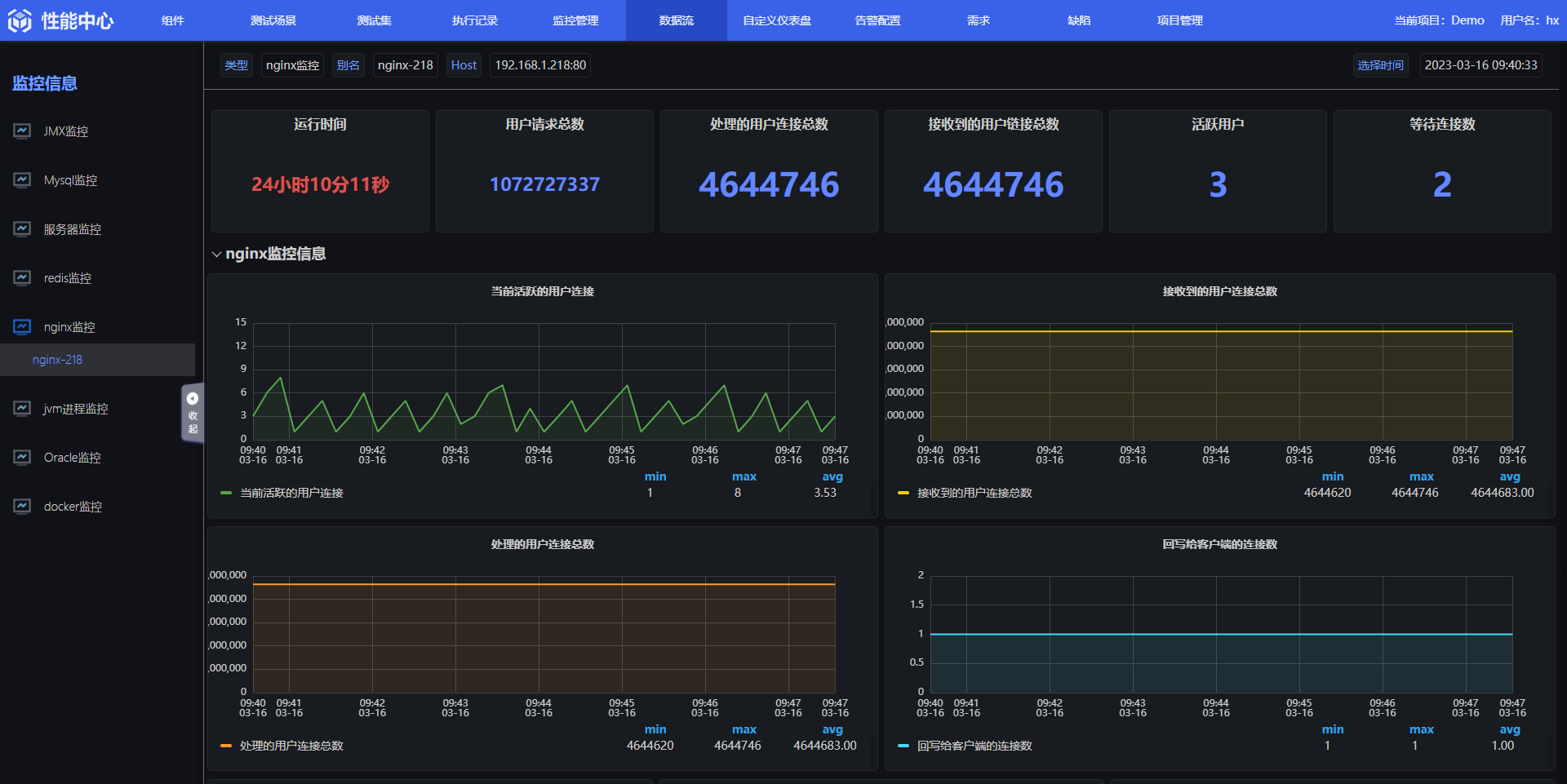Click 回写给客户端的连接数 chart title
The width and height of the screenshot is (1567, 784).
pos(1220,544)
